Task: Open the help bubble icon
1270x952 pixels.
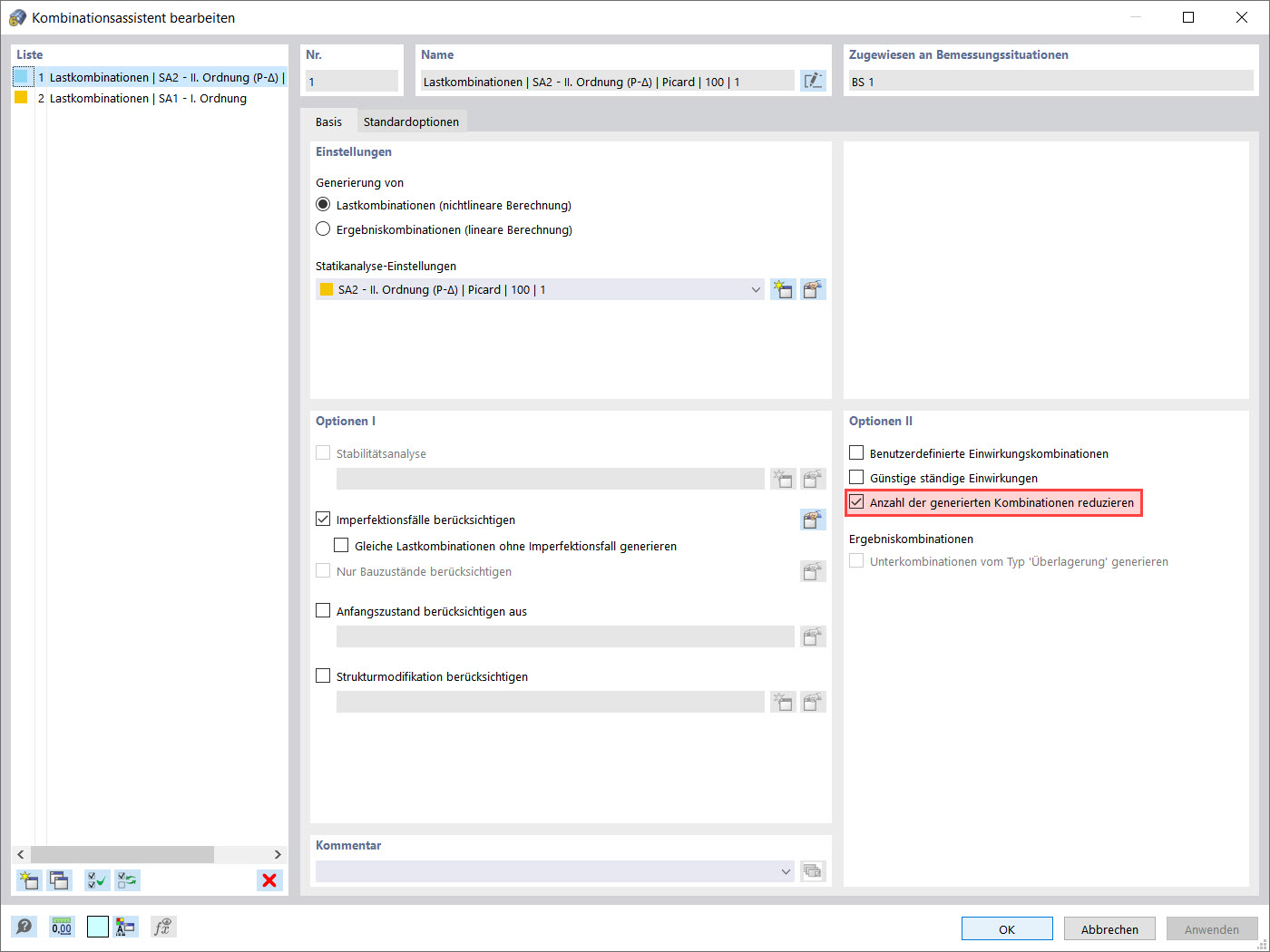Action: 24,927
